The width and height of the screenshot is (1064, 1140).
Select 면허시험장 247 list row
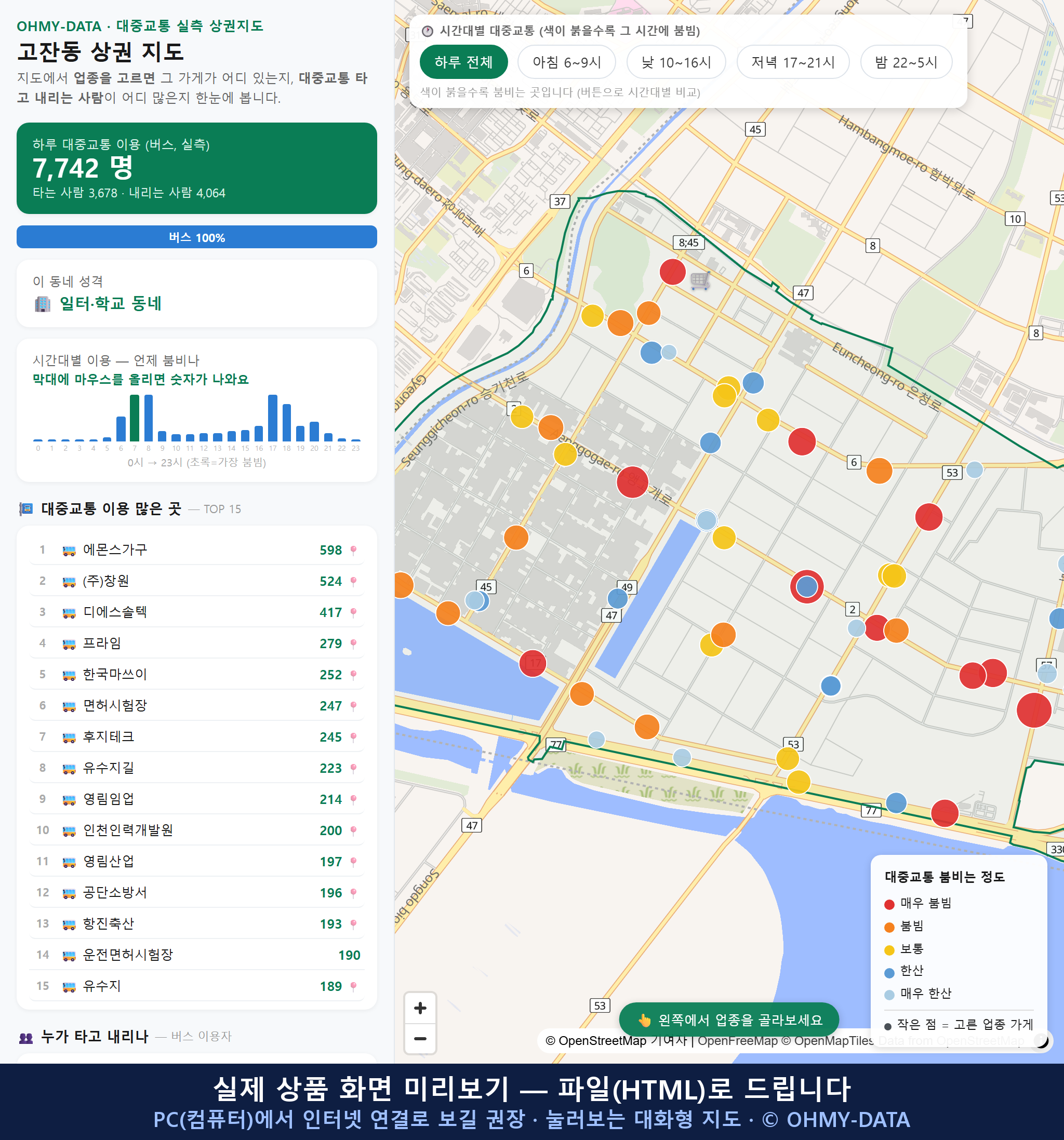click(197, 706)
